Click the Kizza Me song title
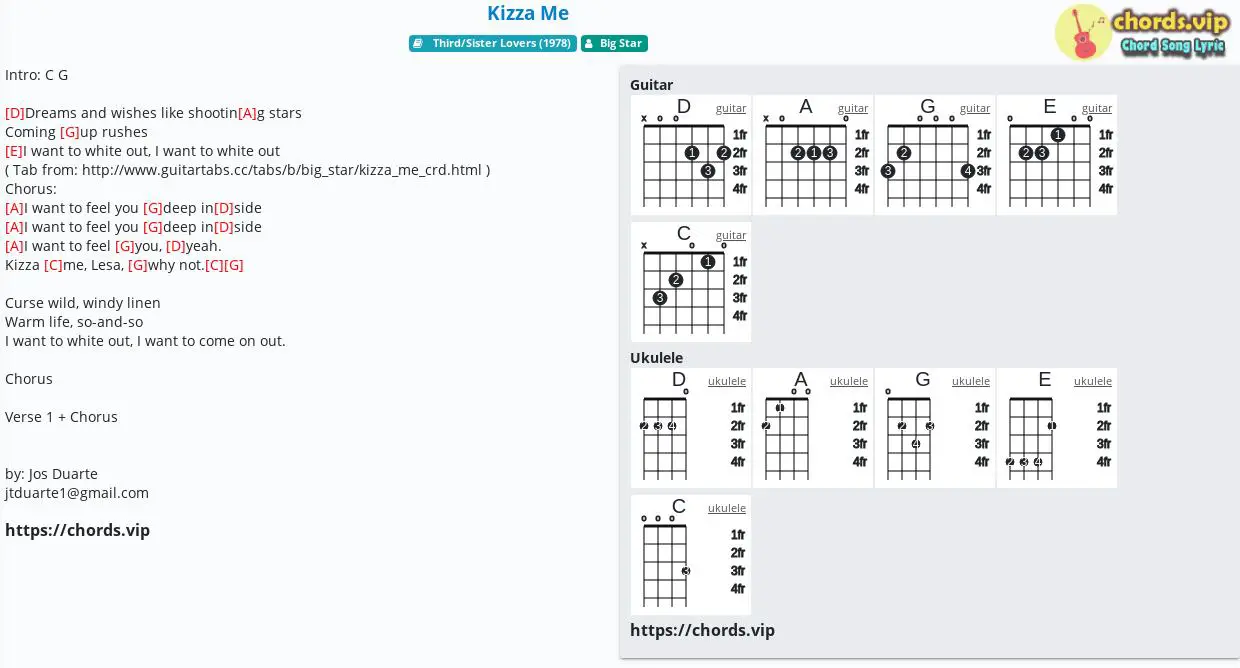 (528, 13)
